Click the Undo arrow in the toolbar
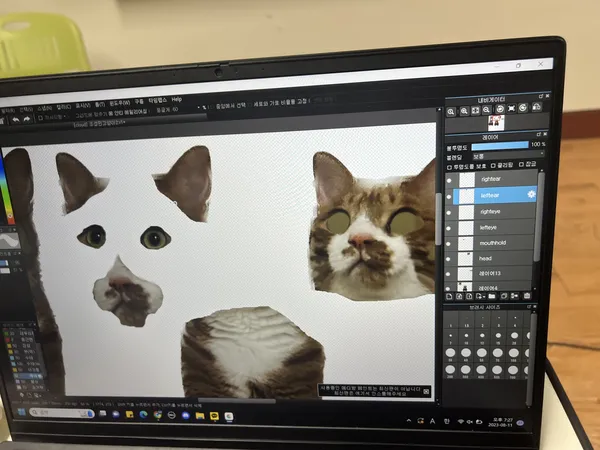The image size is (600, 450). click(x=15, y=120)
